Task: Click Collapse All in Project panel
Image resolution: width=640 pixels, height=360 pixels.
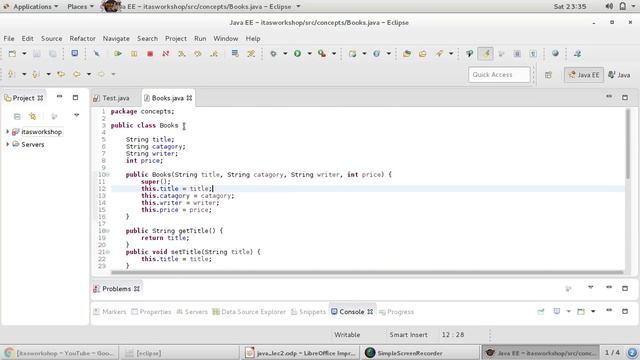Action: click(x=17, y=116)
